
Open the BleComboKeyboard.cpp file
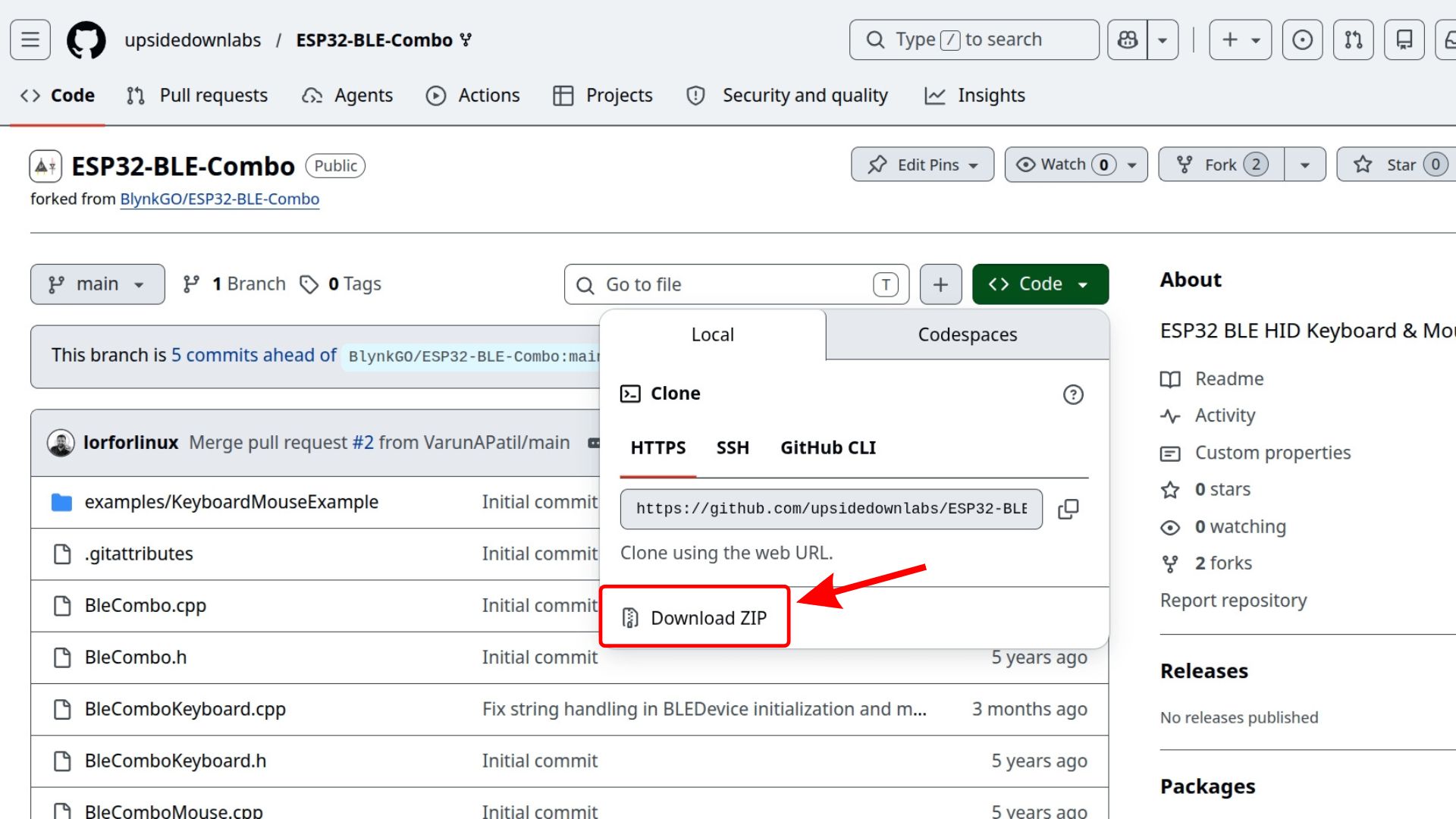185,709
